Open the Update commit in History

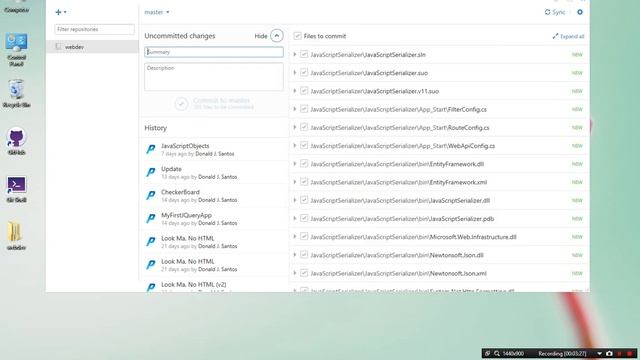(214, 173)
